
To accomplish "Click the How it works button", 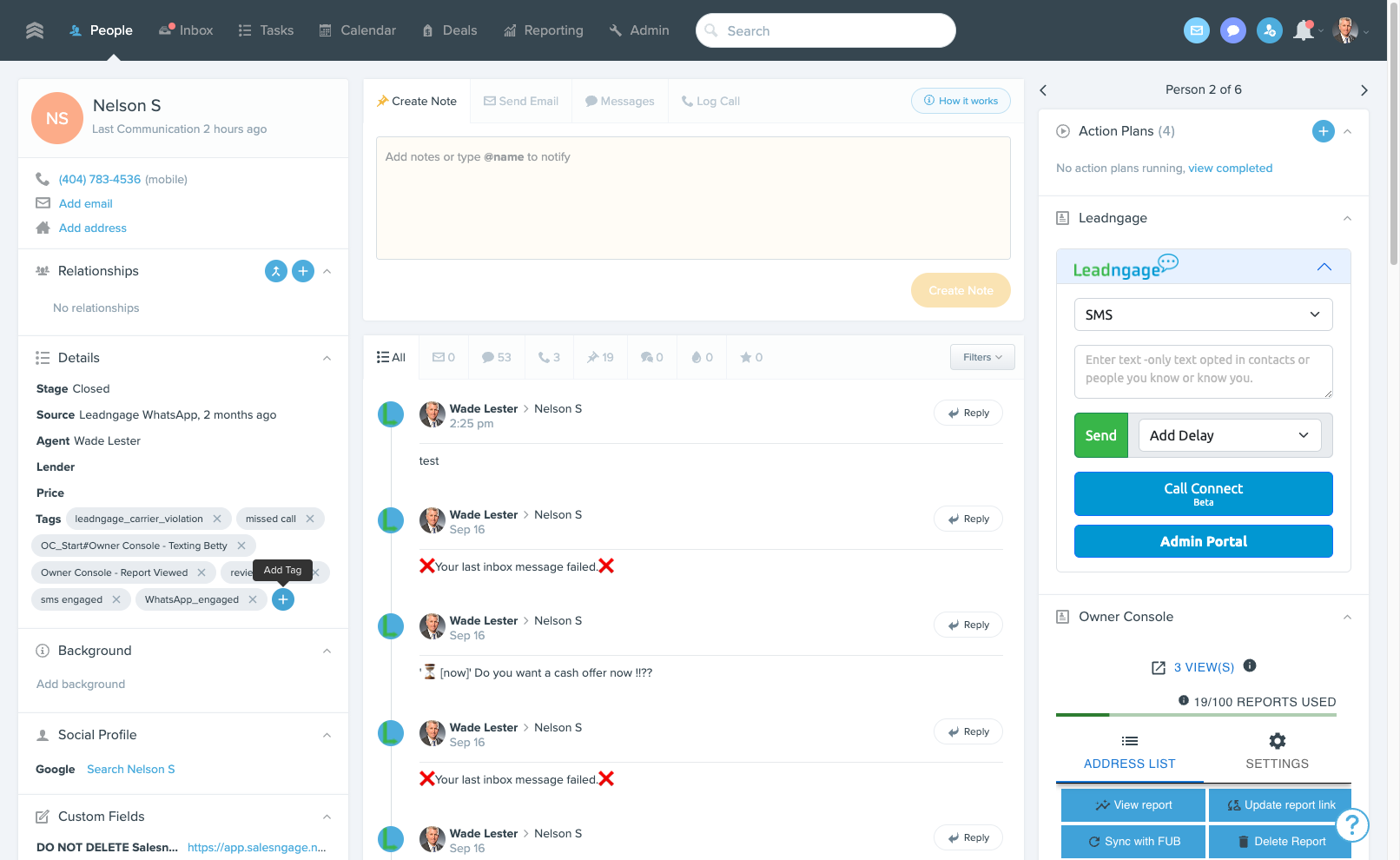I will (x=961, y=101).
